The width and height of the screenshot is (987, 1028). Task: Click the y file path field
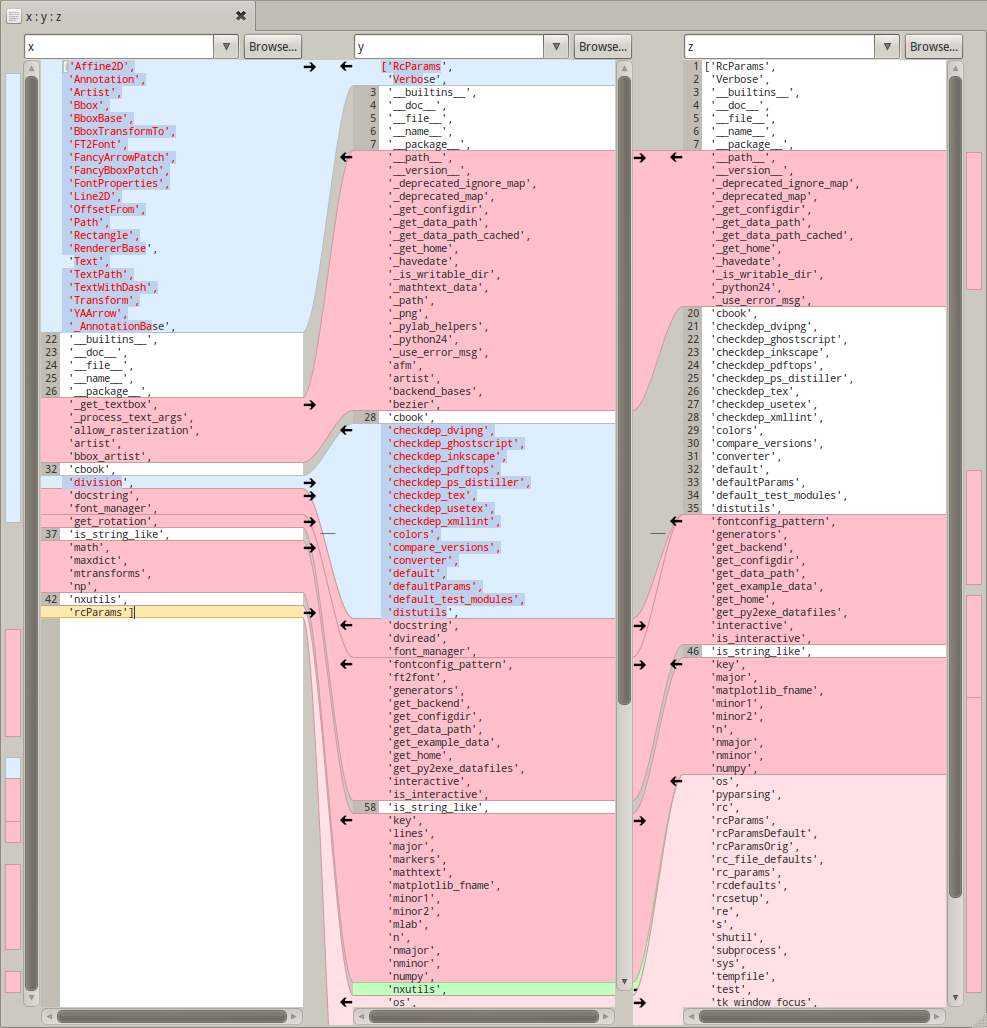[x=449, y=47]
